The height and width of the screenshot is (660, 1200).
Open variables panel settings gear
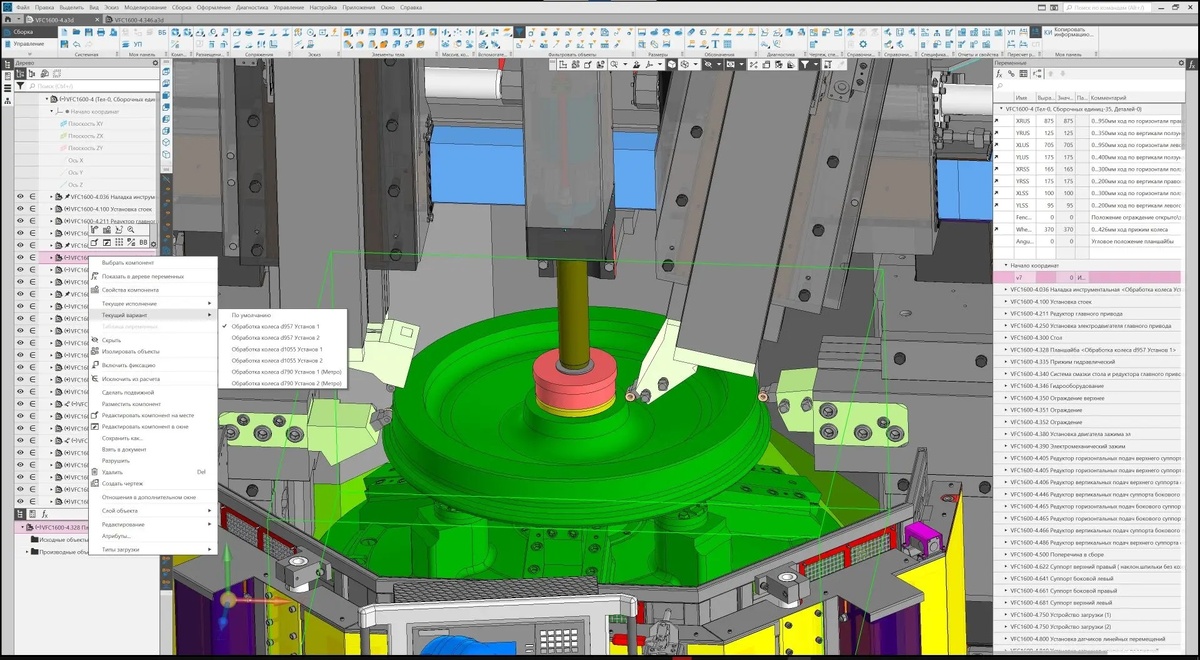[1182, 62]
